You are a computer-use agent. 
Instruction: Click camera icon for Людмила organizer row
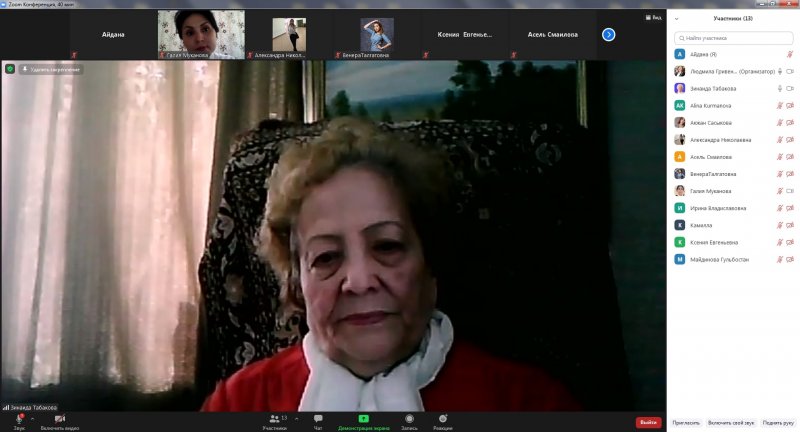click(x=790, y=71)
